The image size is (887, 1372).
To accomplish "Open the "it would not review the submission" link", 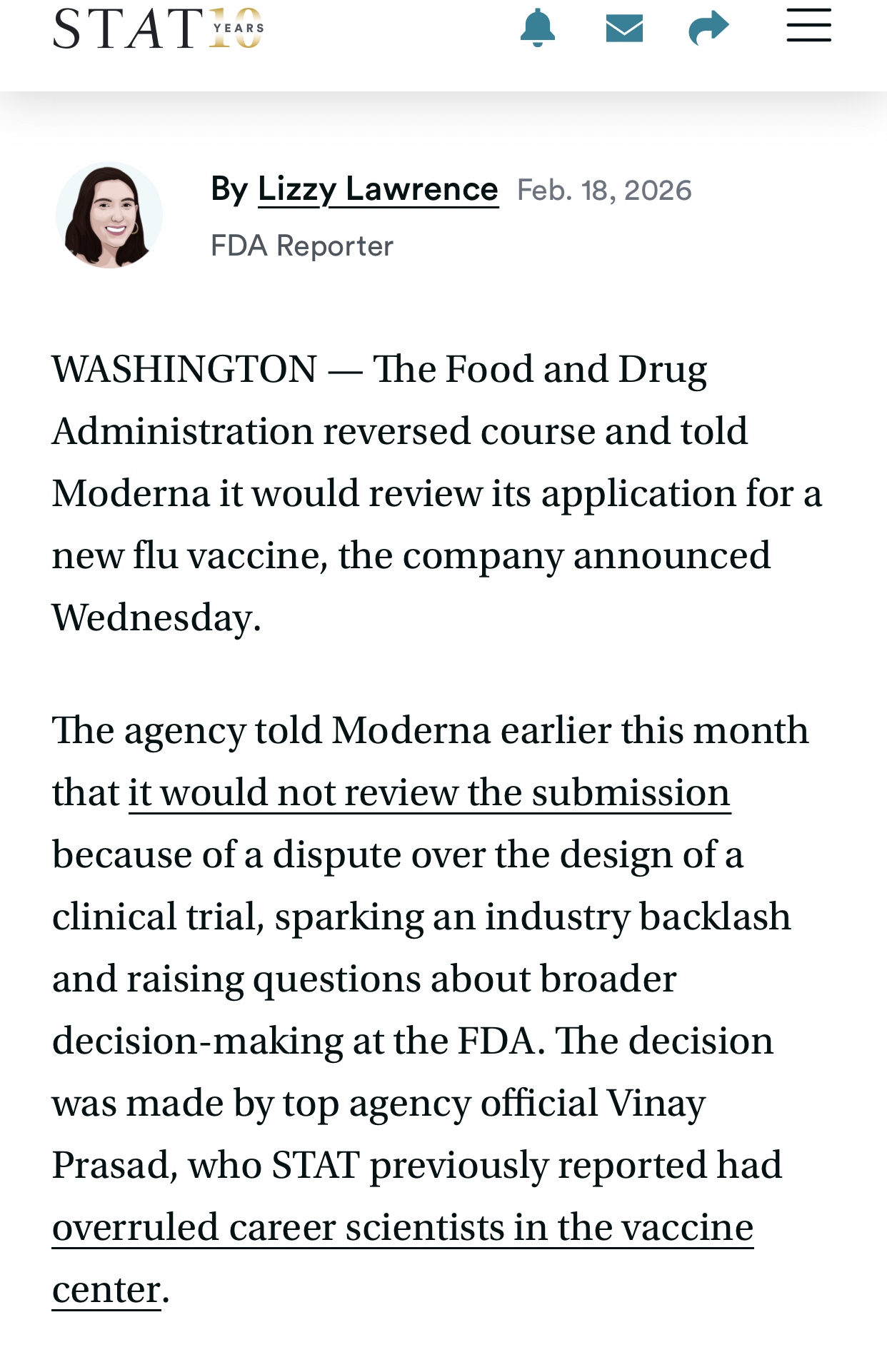I will click(x=429, y=793).
